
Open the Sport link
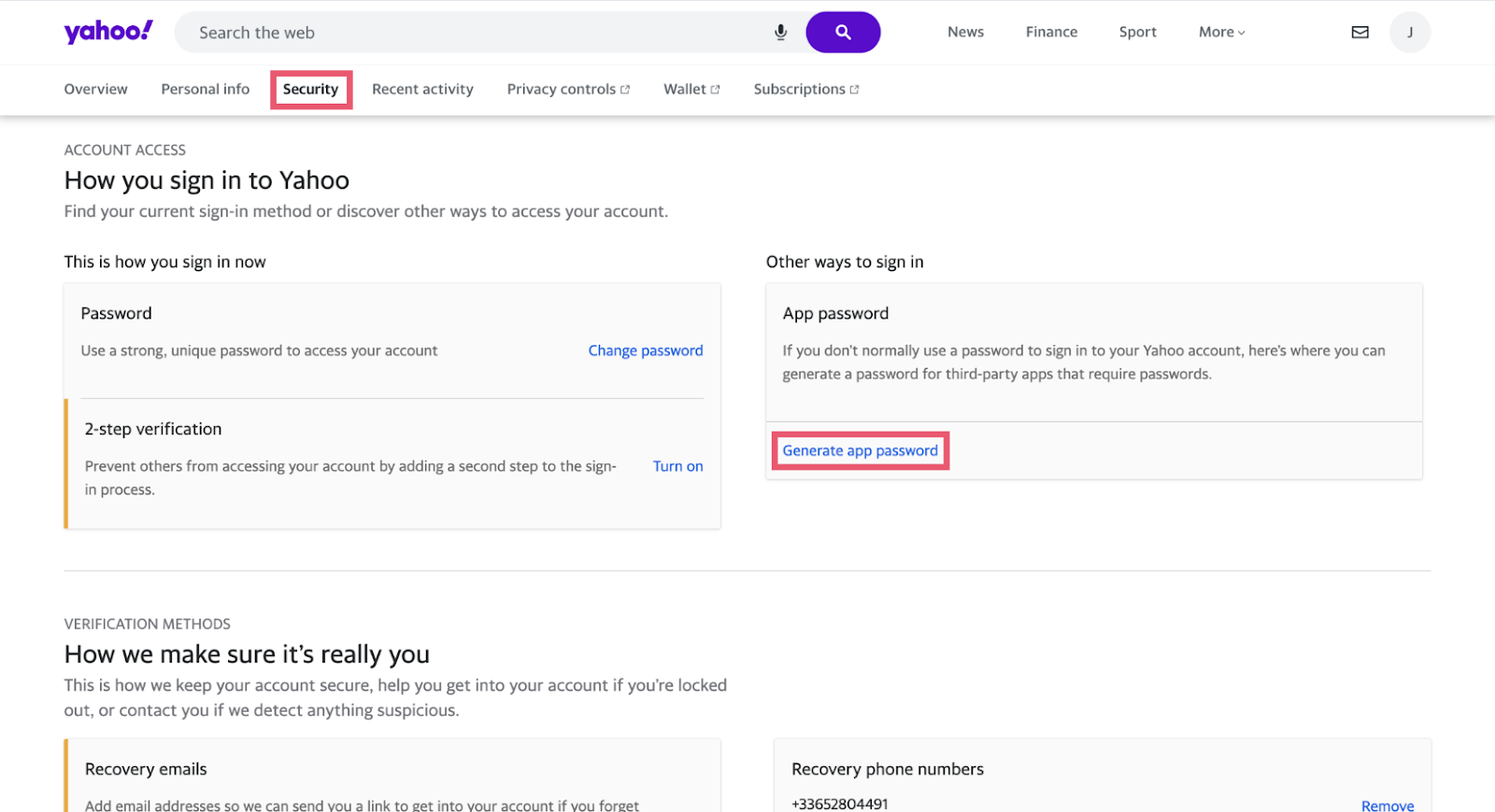[x=1137, y=32]
